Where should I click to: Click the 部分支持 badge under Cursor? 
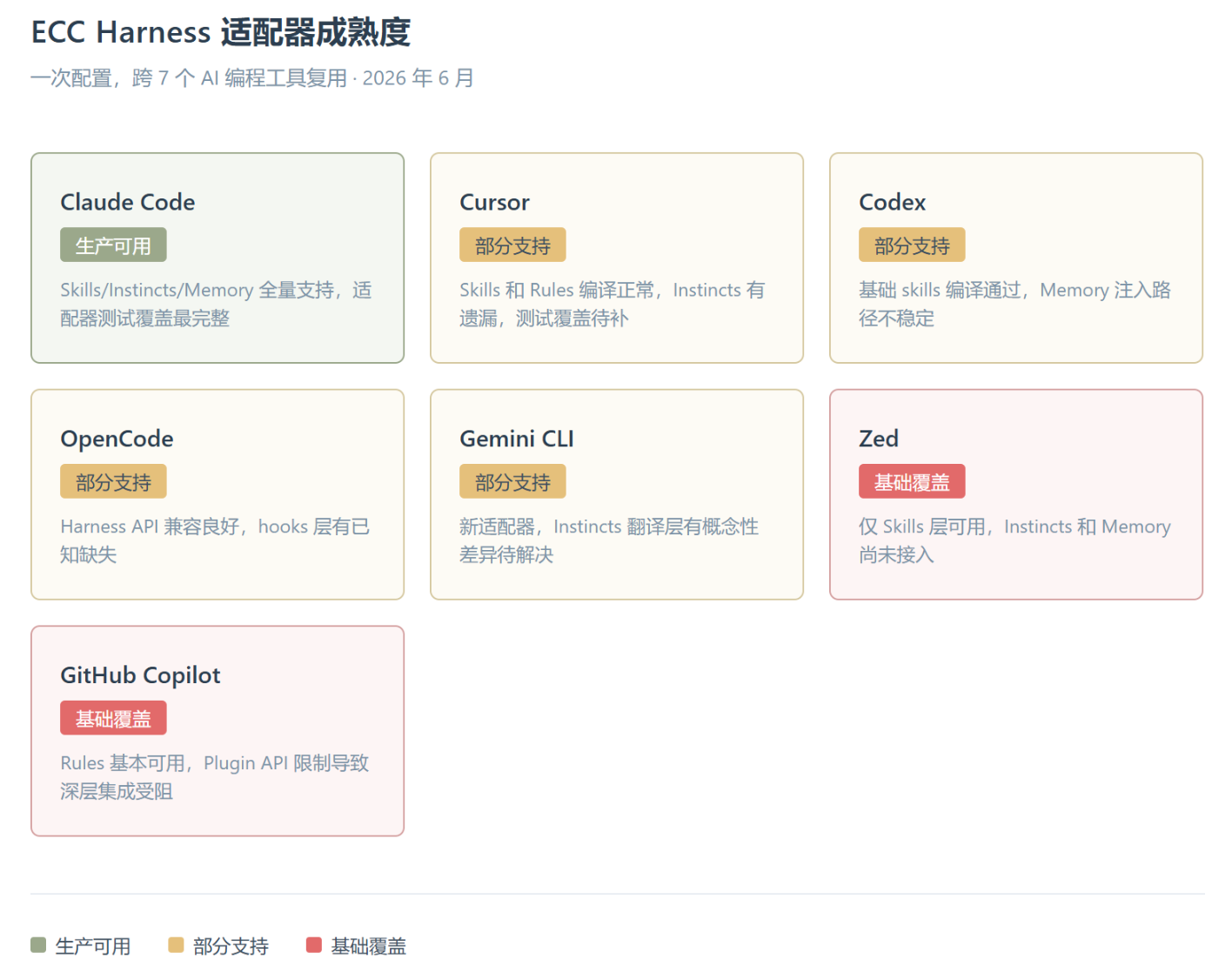pyautogui.click(x=512, y=245)
